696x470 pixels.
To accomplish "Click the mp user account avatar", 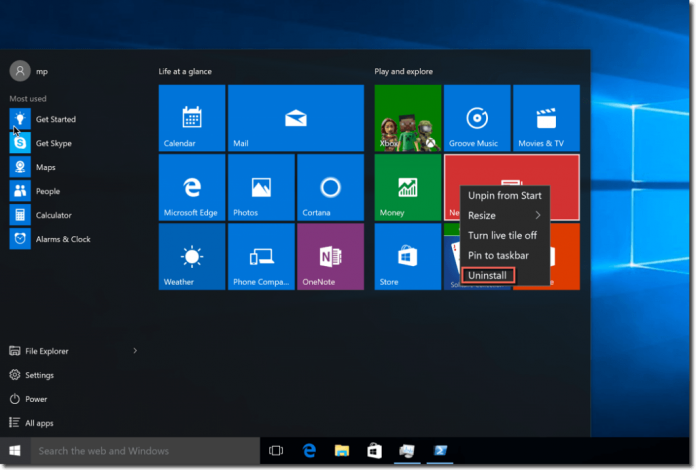I will pyautogui.click(x=20, y=71).
